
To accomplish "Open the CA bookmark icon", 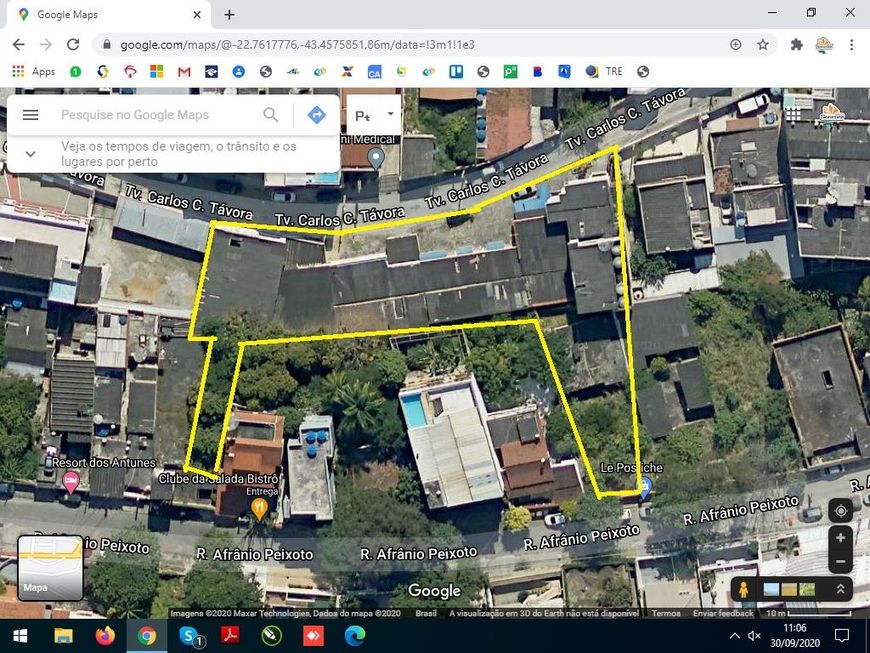I will pyautogui.click(x=375, y=72).
